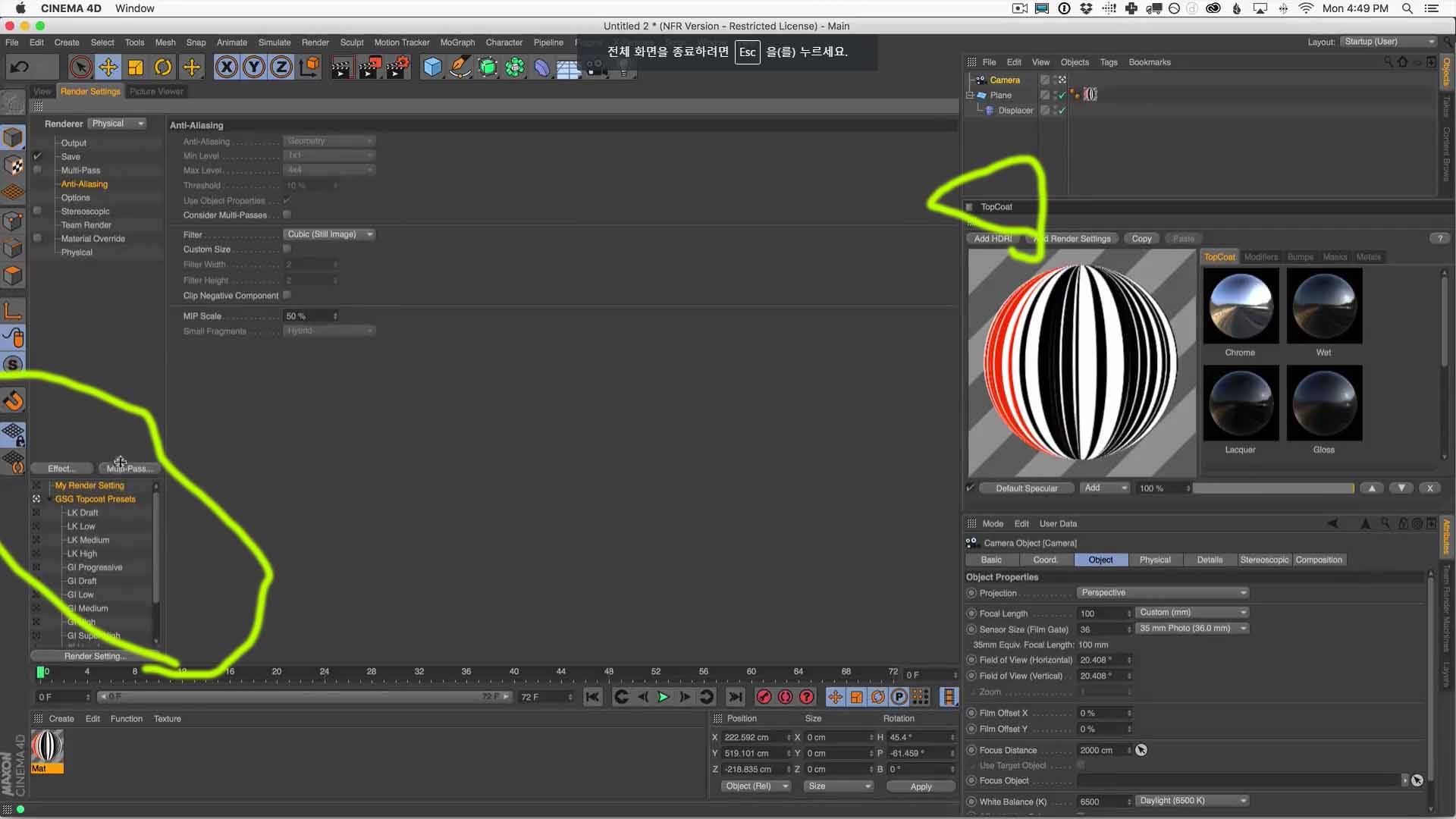
Task: Click the Coordinate System icon
Action: click(x=309, y=67)
